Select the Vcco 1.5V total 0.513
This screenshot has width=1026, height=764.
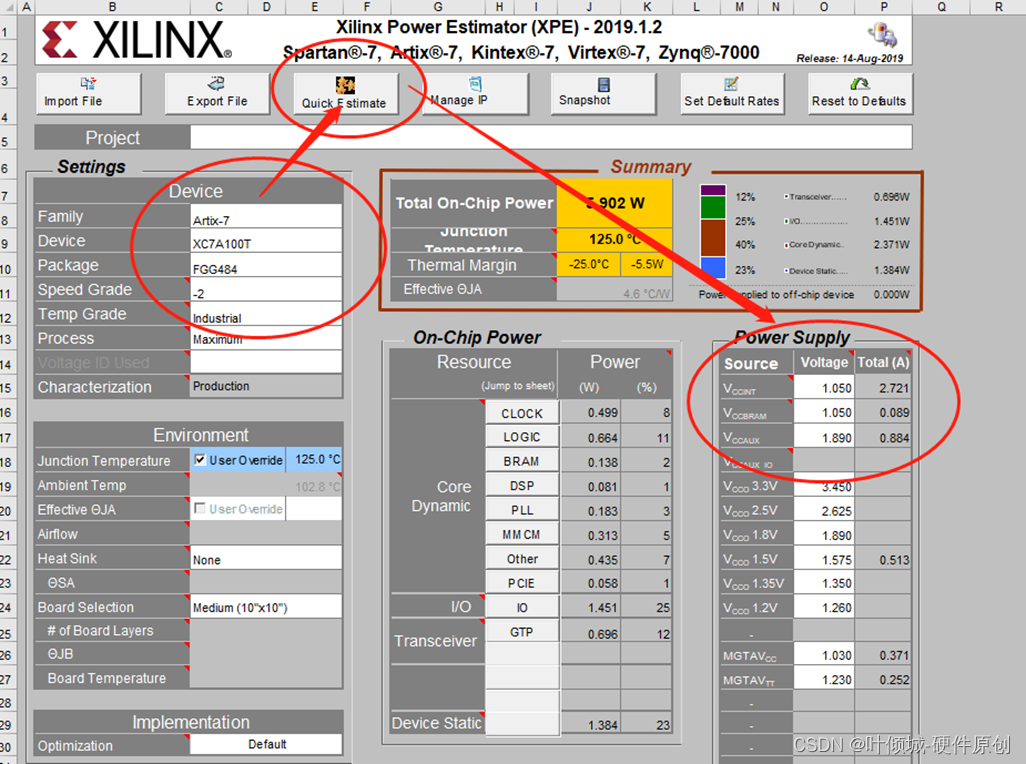883,559
